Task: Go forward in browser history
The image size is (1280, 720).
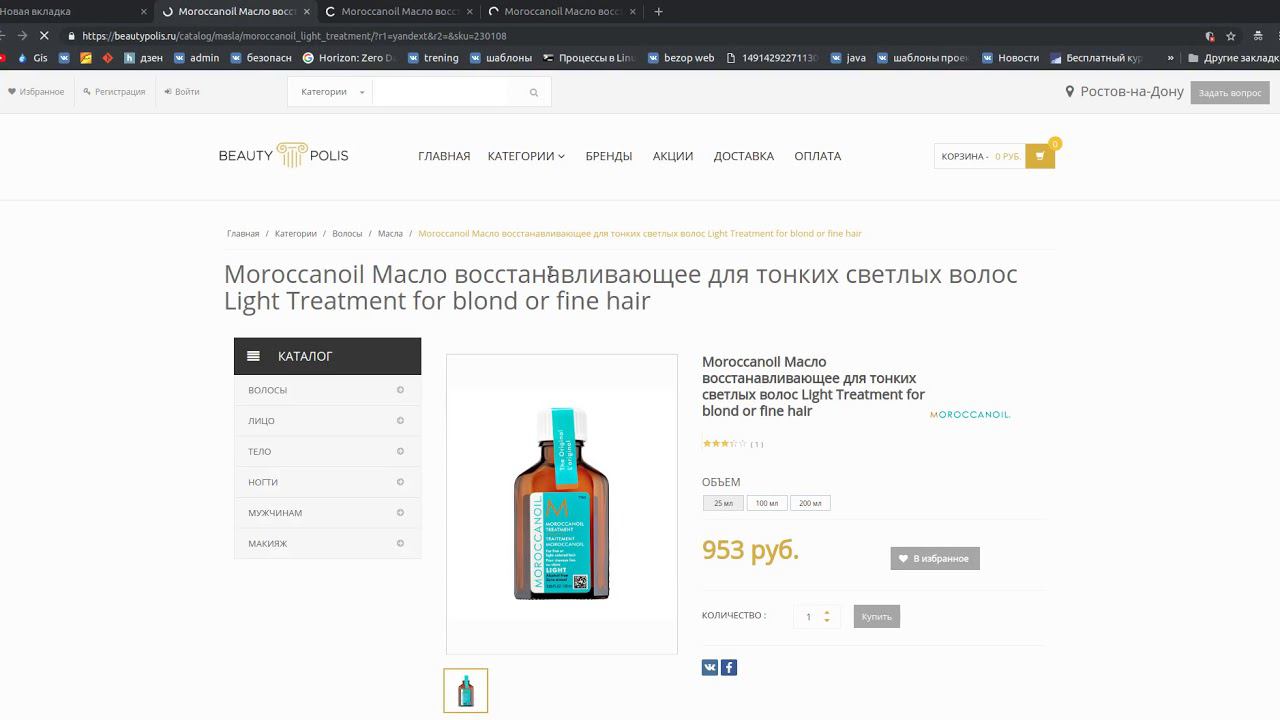Action: [x=22, y=36]
